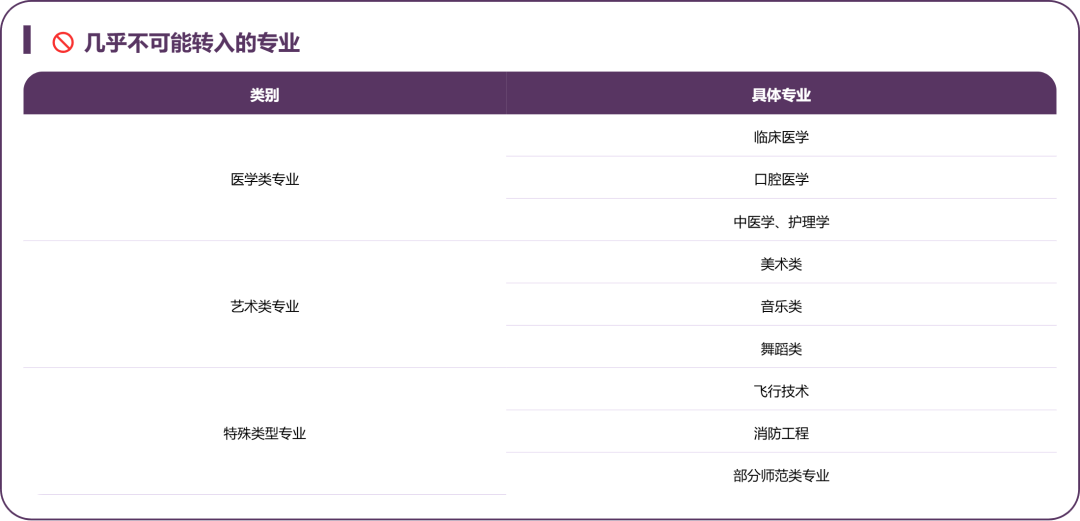
Task: Click the 中医学 text in the table
Action: pos(753,222)
